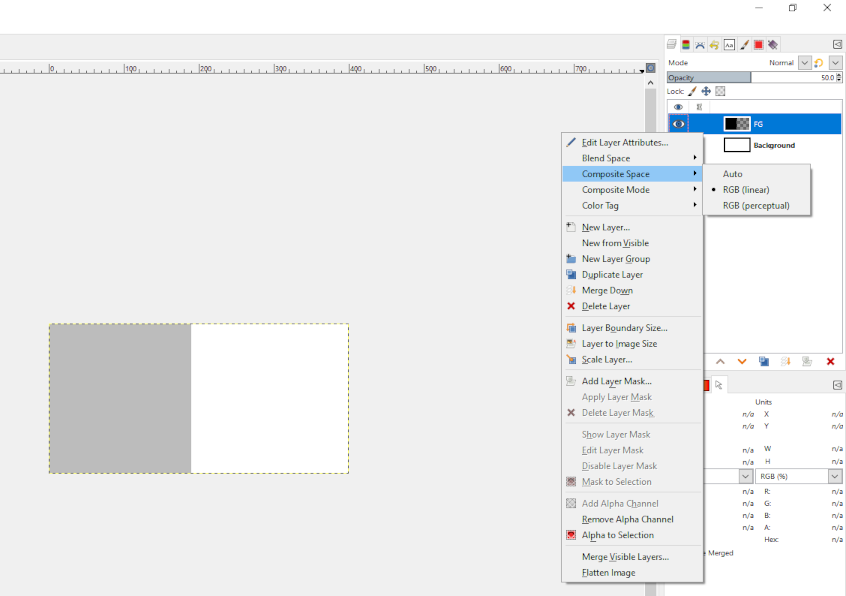Viewport: 846px width, 596px height.
Task: Open the layer Mode dropdown
Action: point(804,63)
